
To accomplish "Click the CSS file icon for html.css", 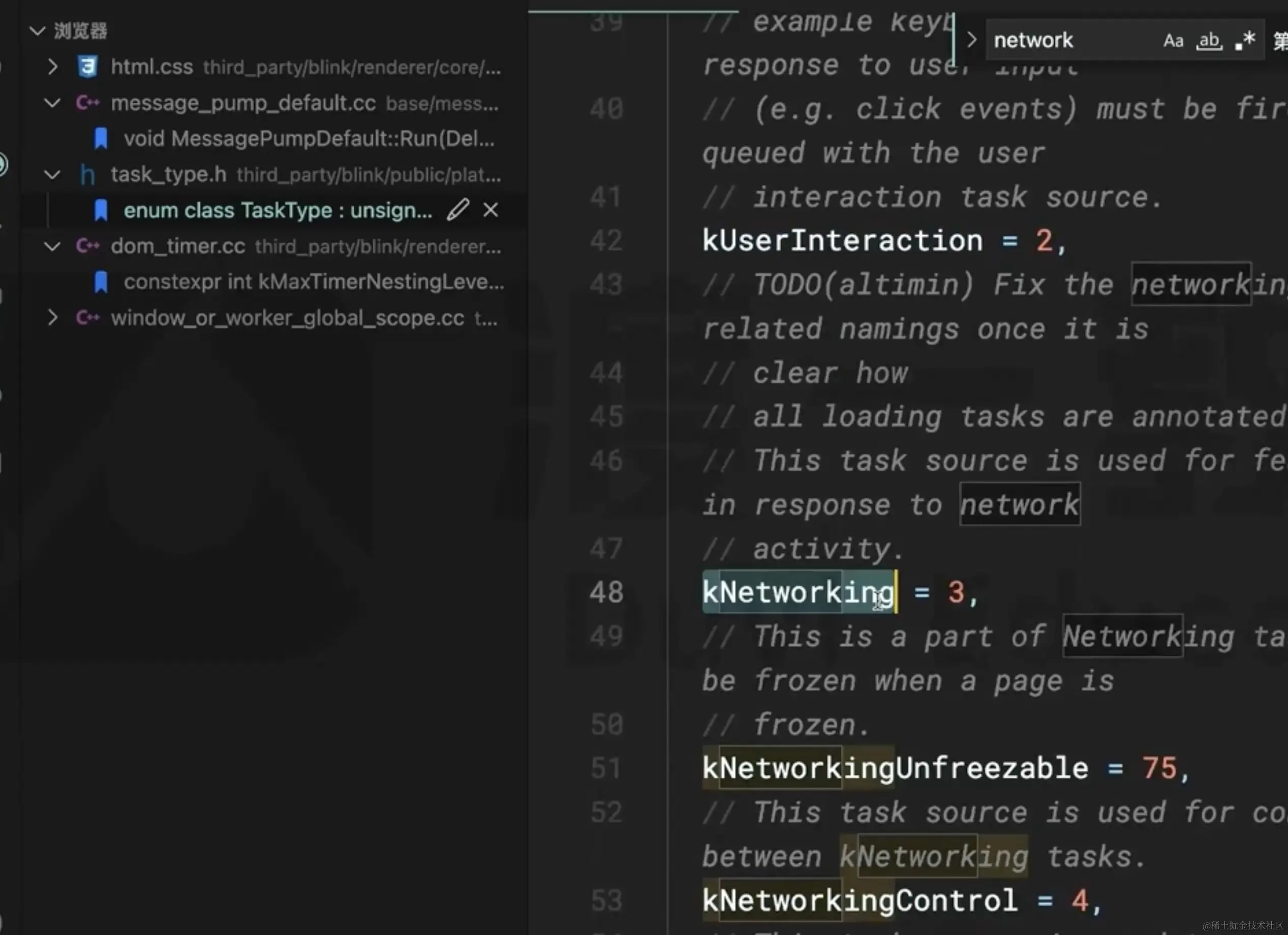I will 87,67.
